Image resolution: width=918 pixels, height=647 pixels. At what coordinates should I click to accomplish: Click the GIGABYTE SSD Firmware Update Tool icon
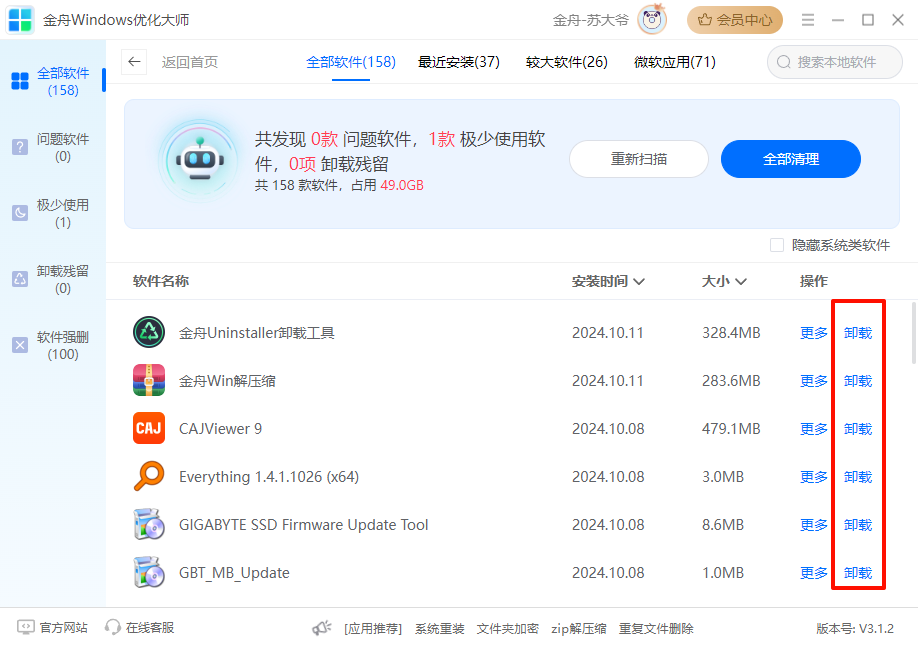click(149, 524)
